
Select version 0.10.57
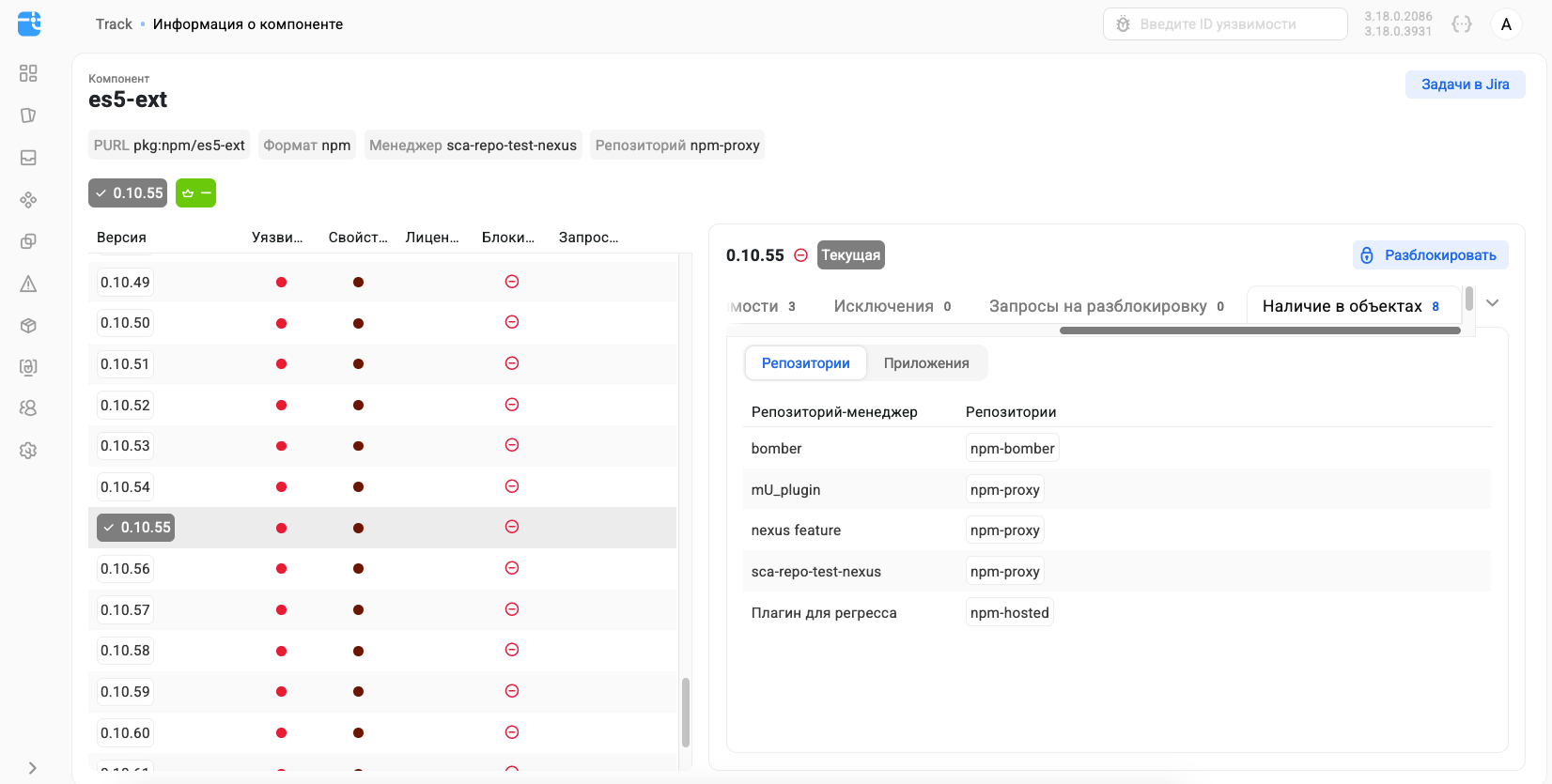pyautogui.click(x=125, y=610)
